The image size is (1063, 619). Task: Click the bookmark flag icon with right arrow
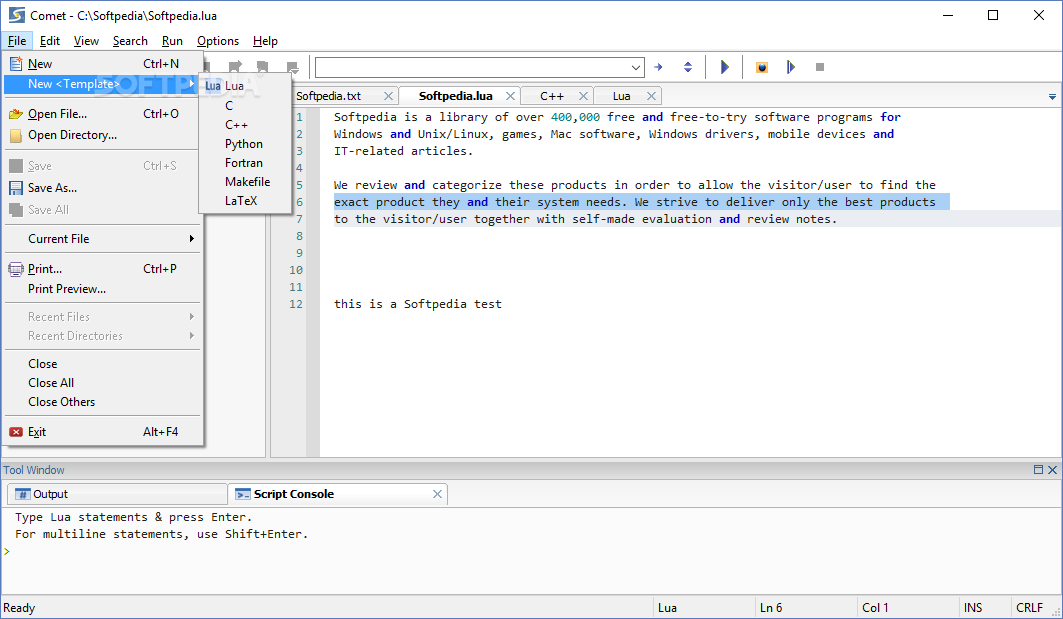235,66
